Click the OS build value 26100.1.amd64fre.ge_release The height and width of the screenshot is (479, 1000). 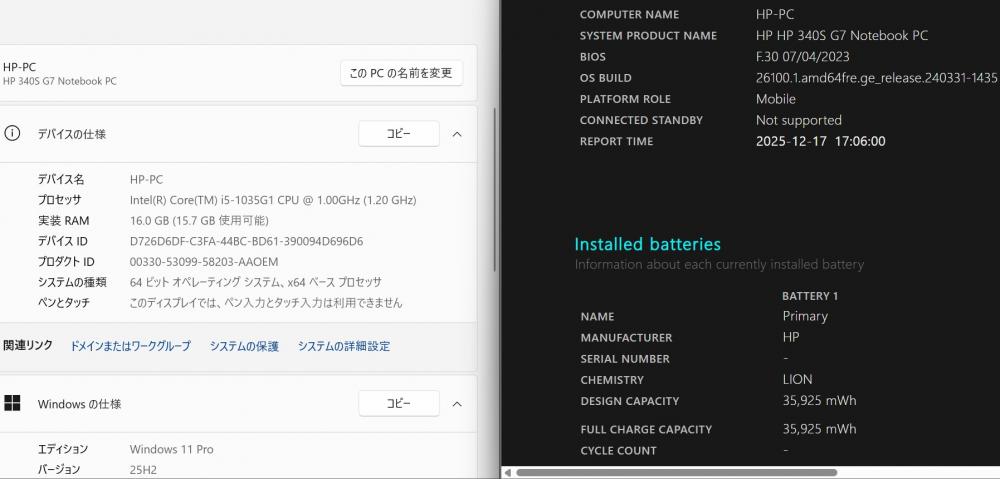click(876, 78)
